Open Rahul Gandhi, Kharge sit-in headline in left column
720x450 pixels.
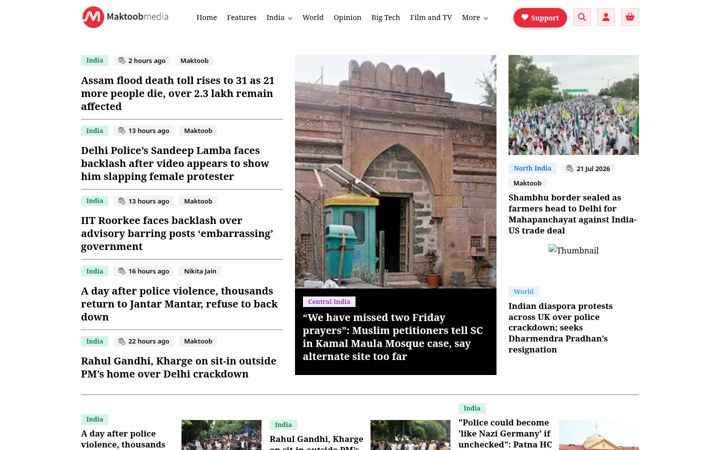point(179,367)
